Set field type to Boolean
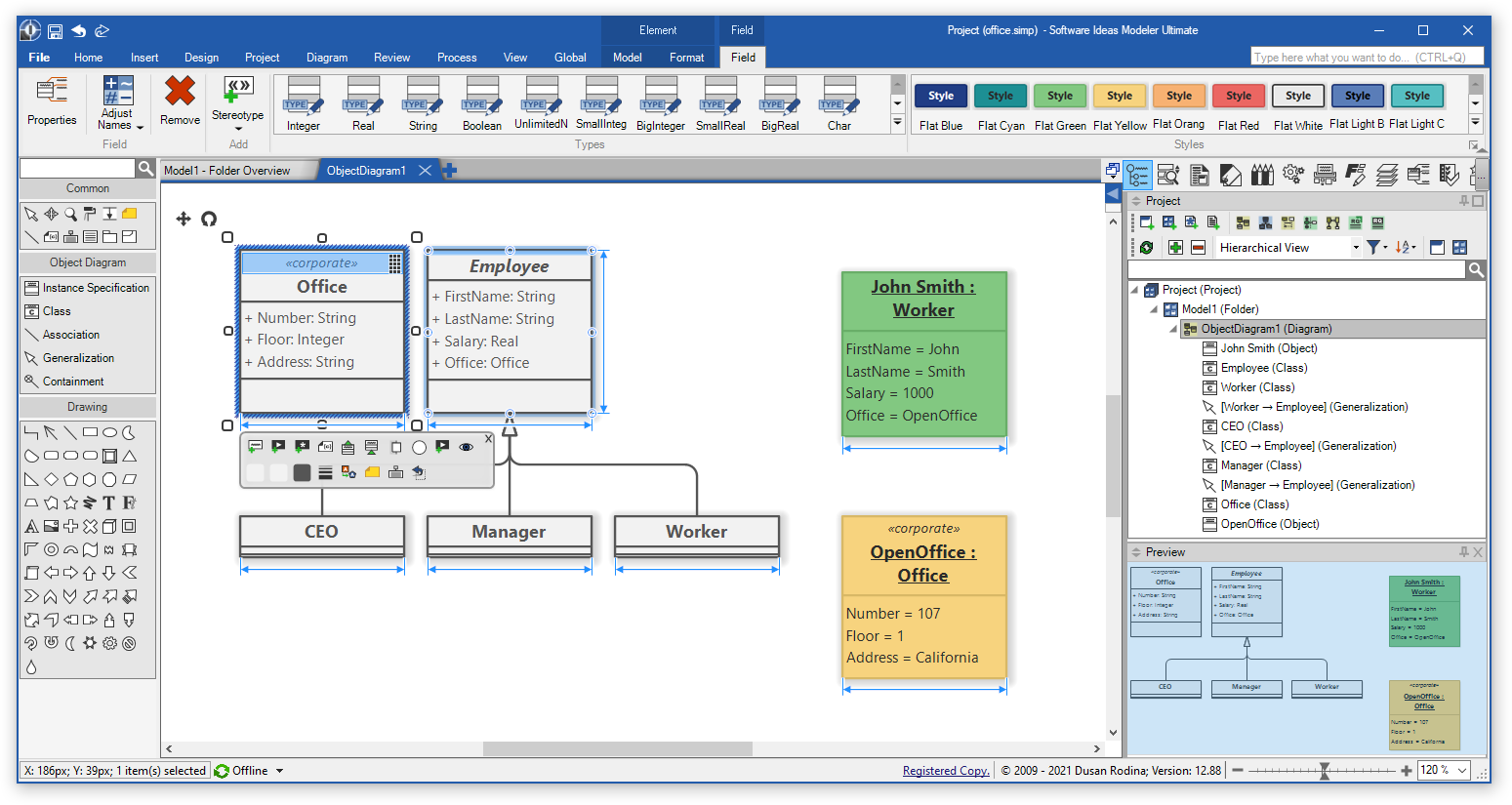Screen dimensions: 1512x805 [482, 104]
